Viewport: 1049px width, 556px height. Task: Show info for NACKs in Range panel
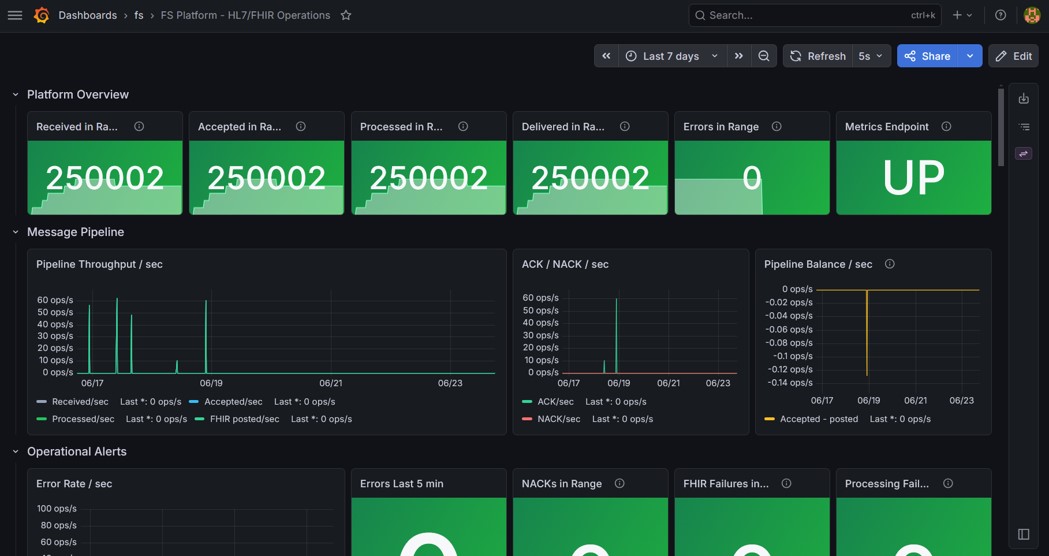619,484
